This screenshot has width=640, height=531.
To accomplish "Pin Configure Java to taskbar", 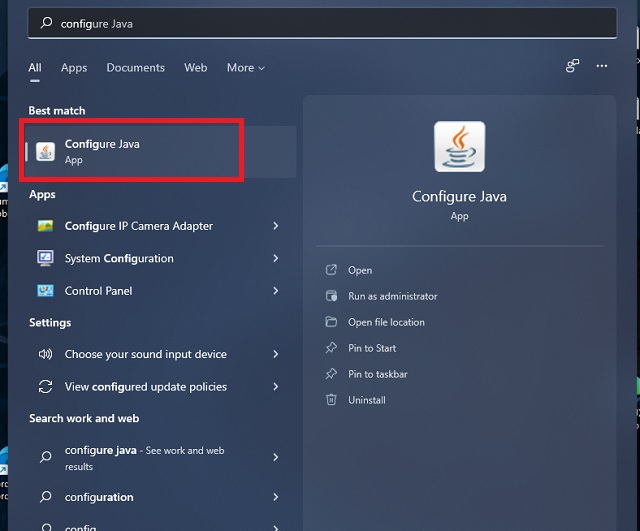I will [x=377, y=374].
